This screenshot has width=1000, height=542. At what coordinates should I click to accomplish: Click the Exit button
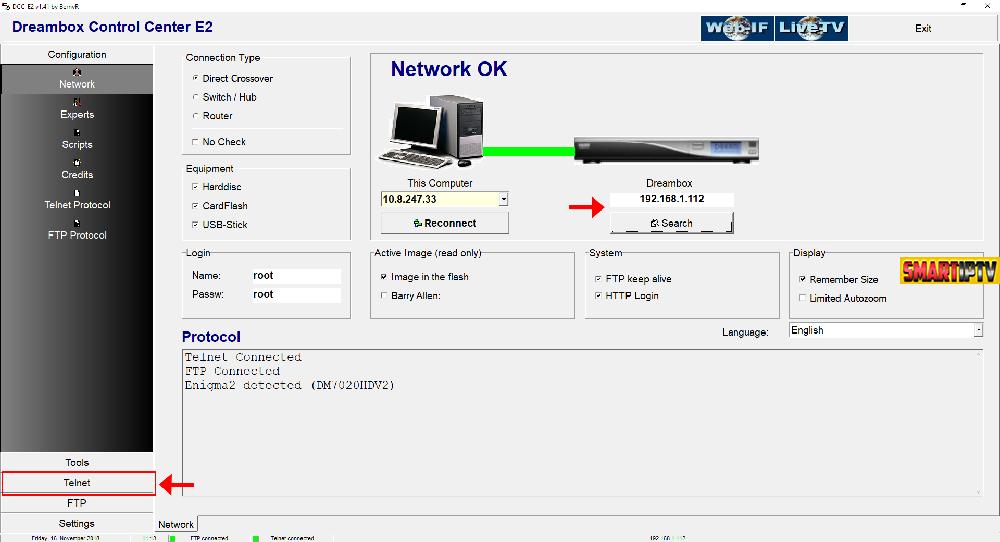pos(923,28)
